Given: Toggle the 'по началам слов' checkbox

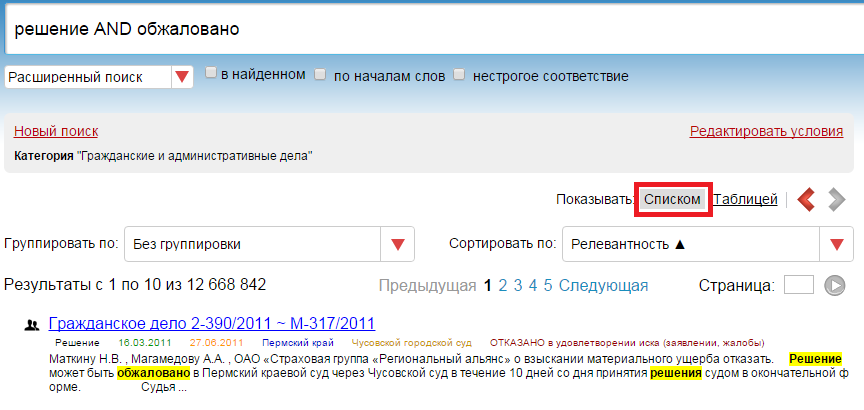Looking at the screenshot, I should (x=320, y=75).
